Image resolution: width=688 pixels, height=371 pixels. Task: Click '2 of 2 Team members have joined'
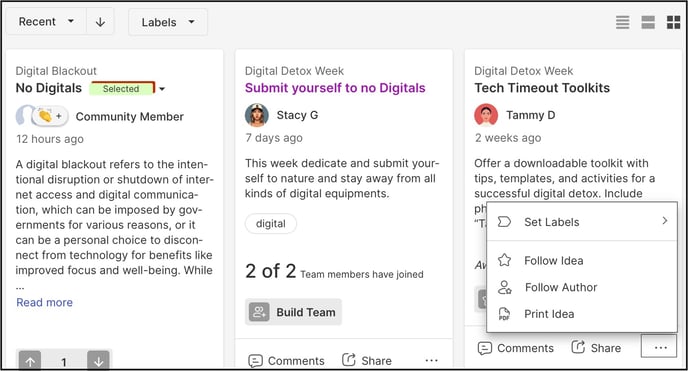click(x=334, y=272)
